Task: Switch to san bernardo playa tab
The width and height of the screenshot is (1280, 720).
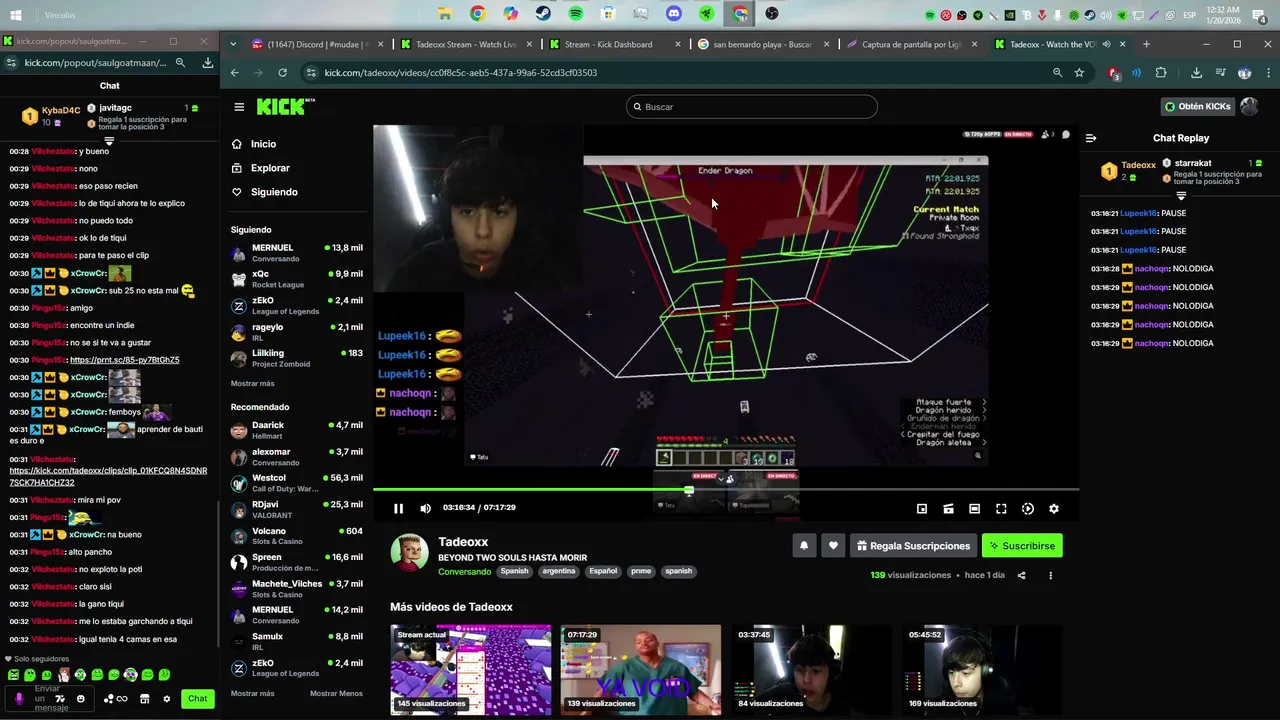Action: 762,44
